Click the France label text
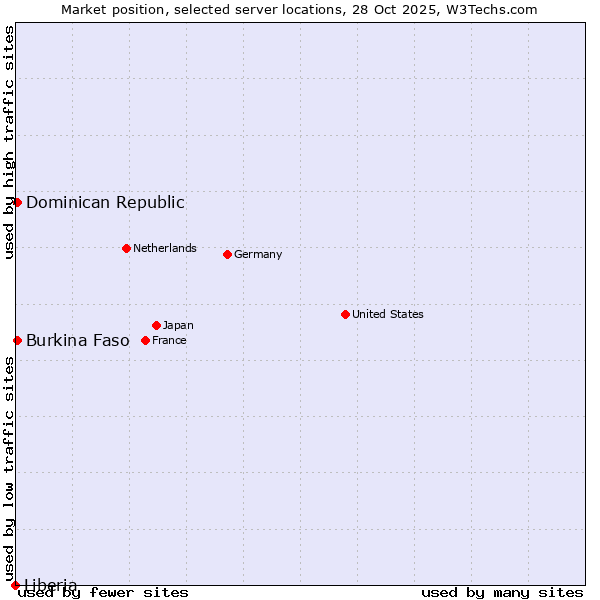Viewport: 600px width, 600px height. coord(169,340)
